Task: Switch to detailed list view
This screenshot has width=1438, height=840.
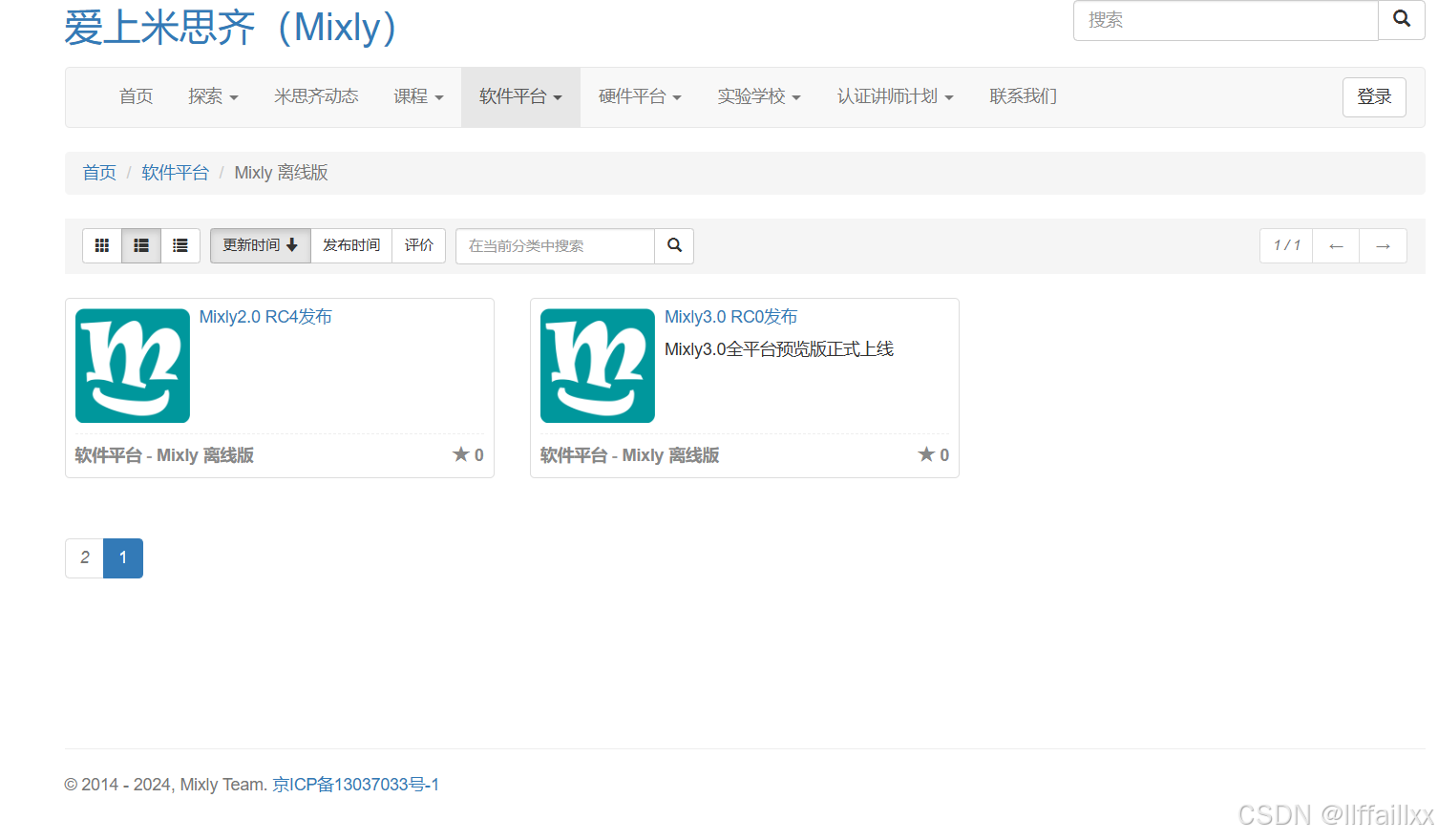Action: (x=180, y=245)
